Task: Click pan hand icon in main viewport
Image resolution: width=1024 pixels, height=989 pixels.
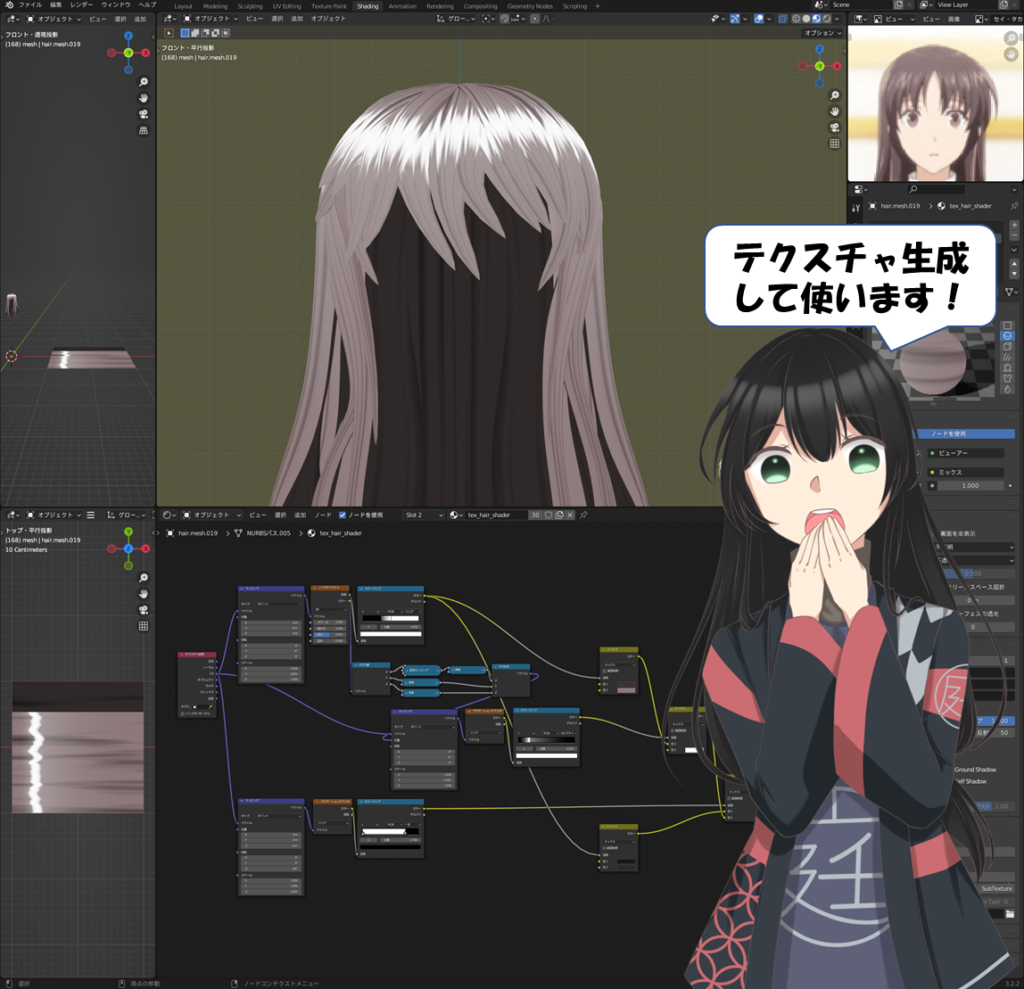Action: coord(835,112)
